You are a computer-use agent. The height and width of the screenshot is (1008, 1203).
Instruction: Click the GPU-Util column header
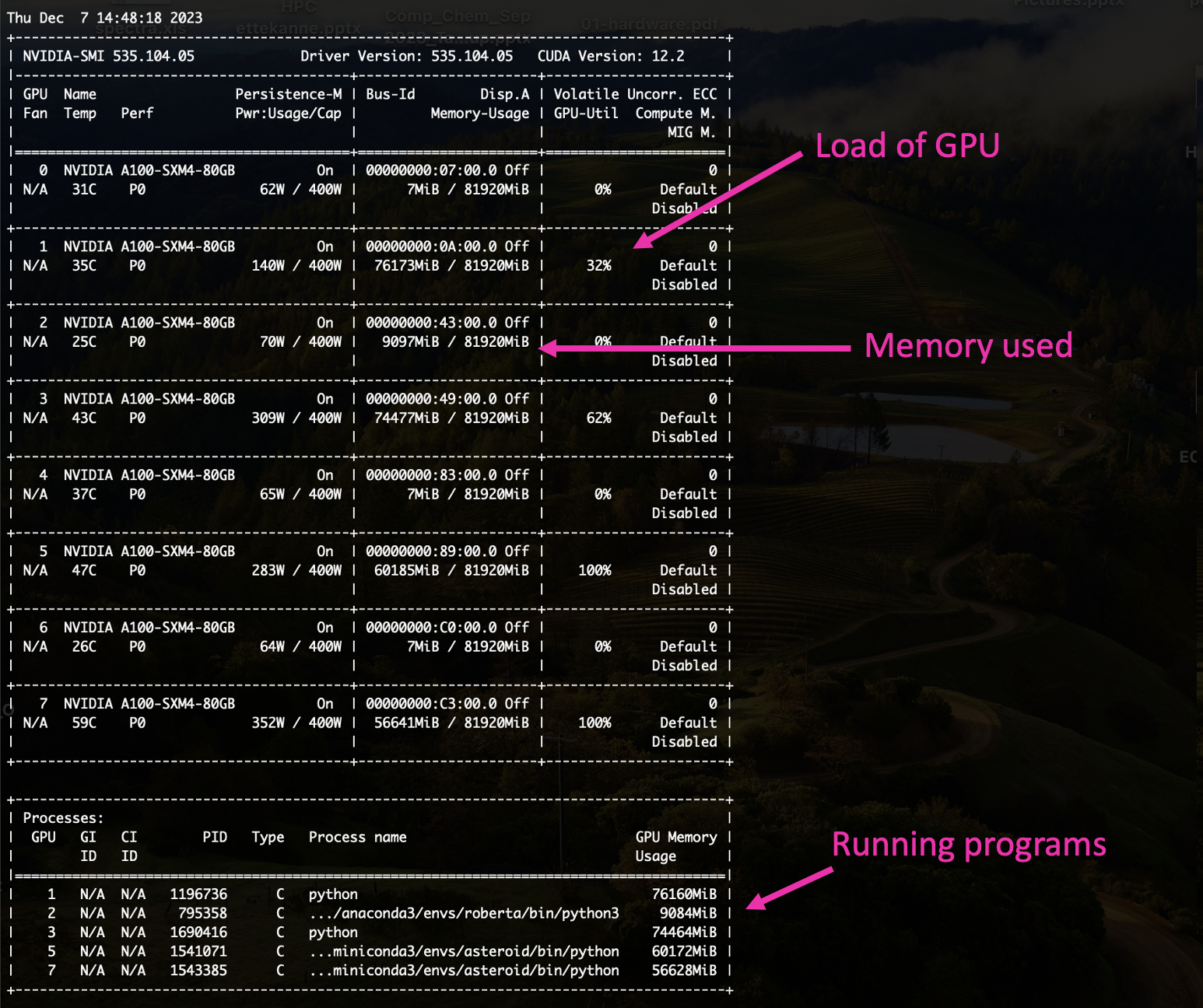586,114
